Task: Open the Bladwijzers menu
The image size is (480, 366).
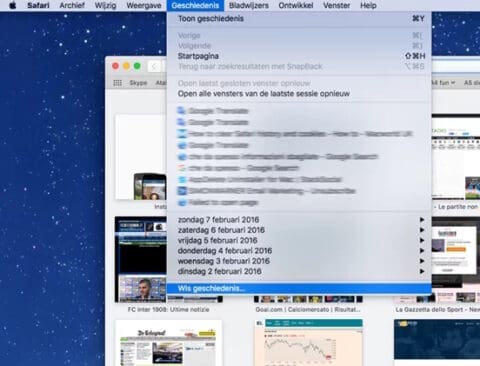Action: (x=249, y=5)
